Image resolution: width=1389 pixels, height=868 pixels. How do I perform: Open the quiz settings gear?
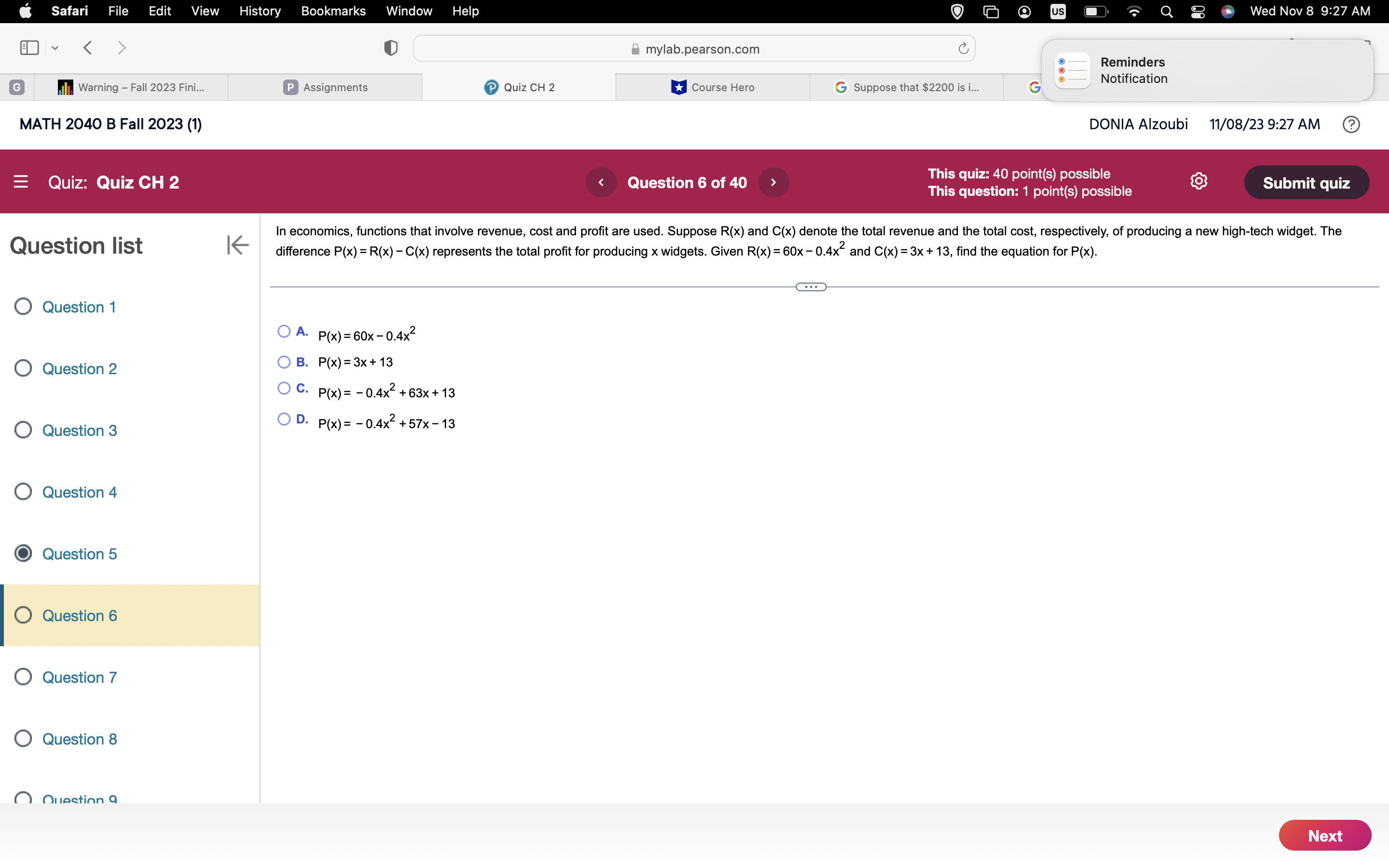pos(1199,181)
